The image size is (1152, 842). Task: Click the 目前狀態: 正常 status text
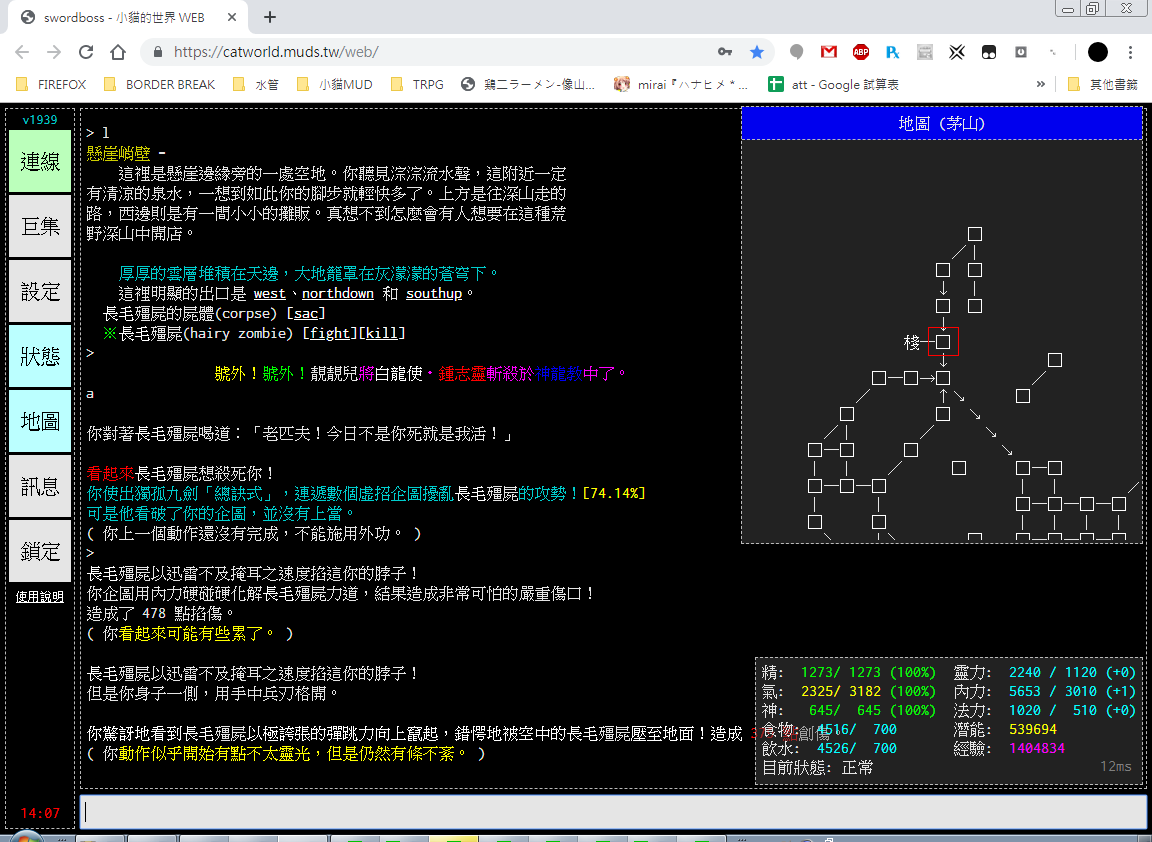coord(817,768)
